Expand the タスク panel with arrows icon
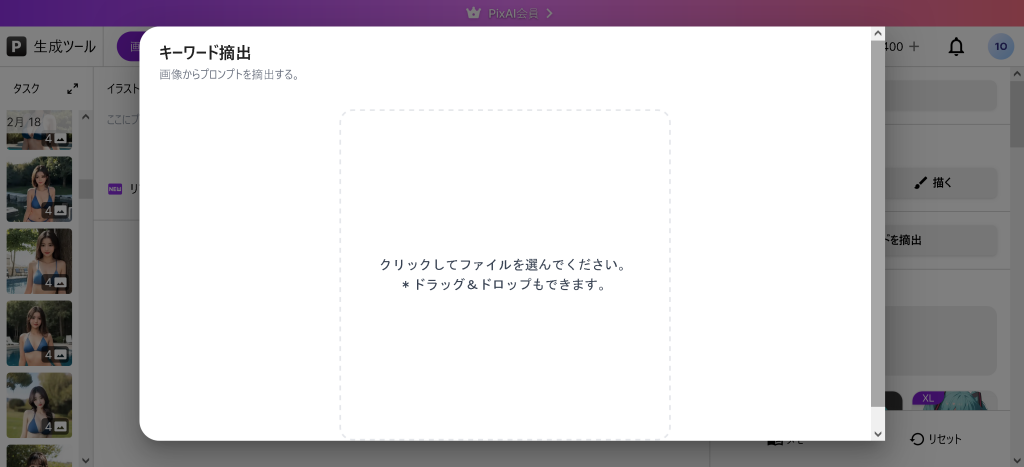Viewport: 1024px width, 467px height. (x=72, y=89)
